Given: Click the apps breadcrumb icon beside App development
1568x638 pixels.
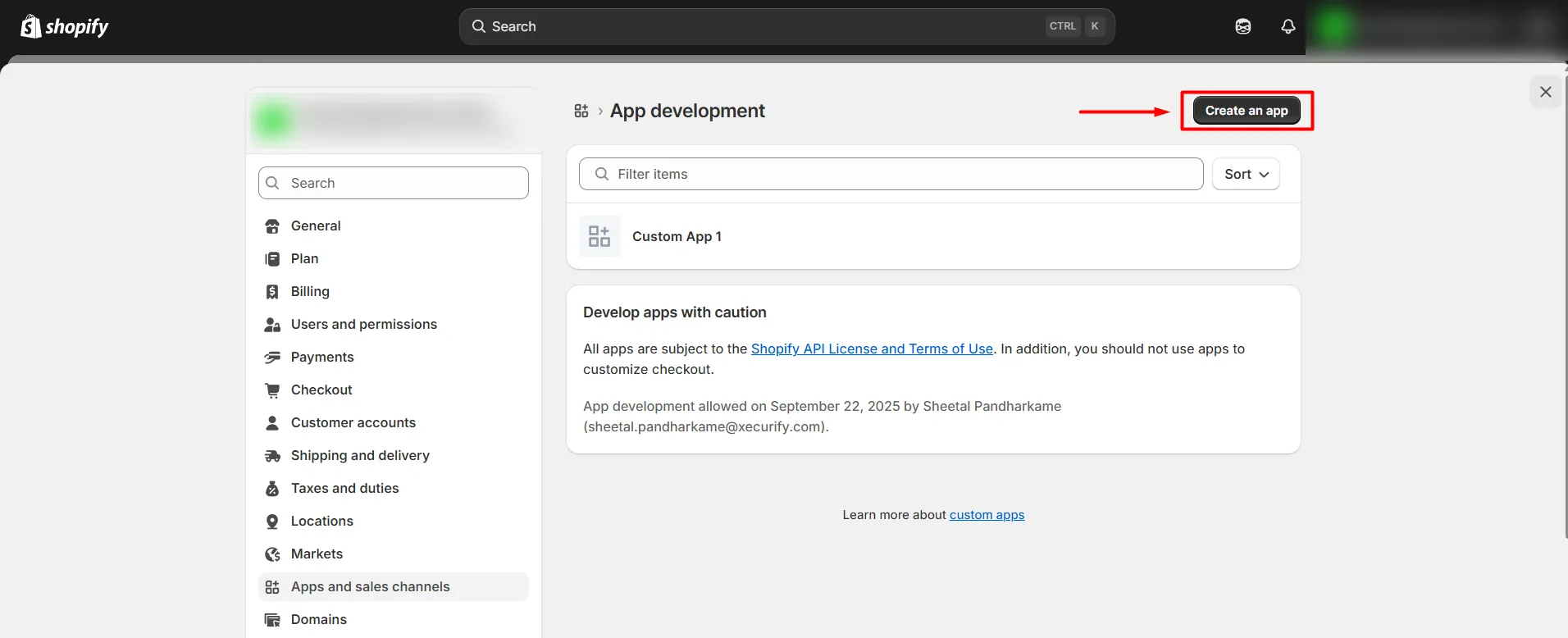Looking at the screenshot, I should click(581, 111).
